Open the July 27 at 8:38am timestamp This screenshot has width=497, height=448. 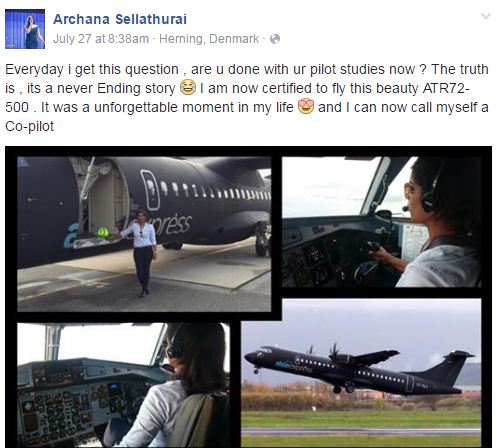click(101, 39)
